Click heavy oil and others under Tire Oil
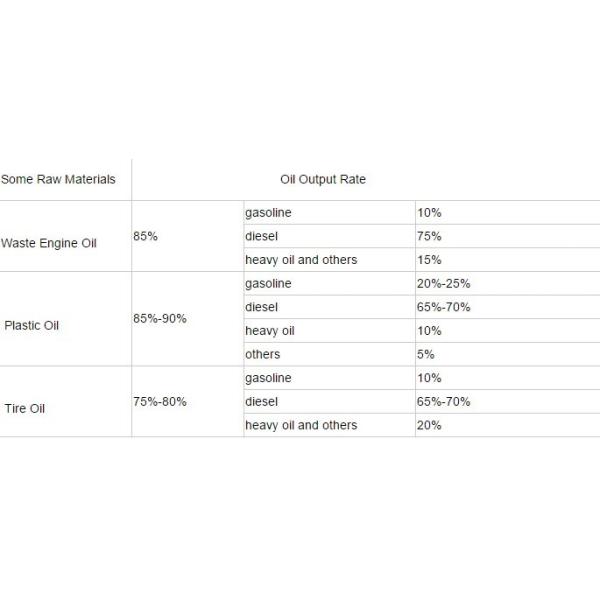Viewport: 600px width, 600px height. tap(301, 425)
